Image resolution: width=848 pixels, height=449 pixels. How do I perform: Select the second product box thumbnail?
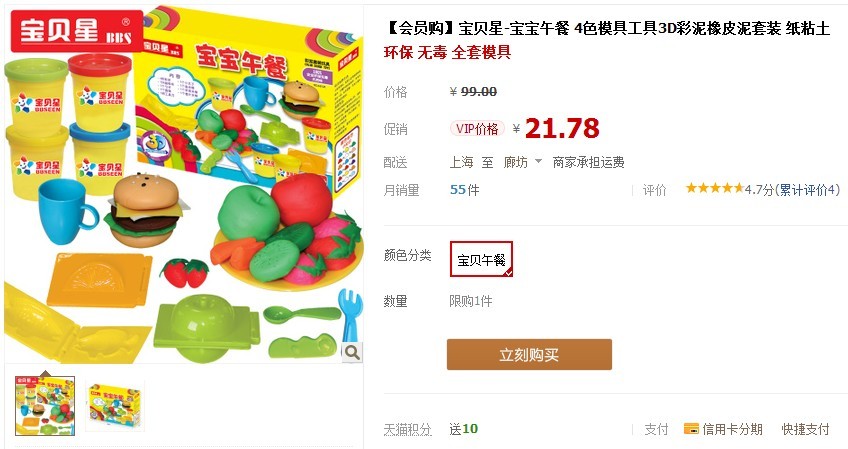pos(115,407)
